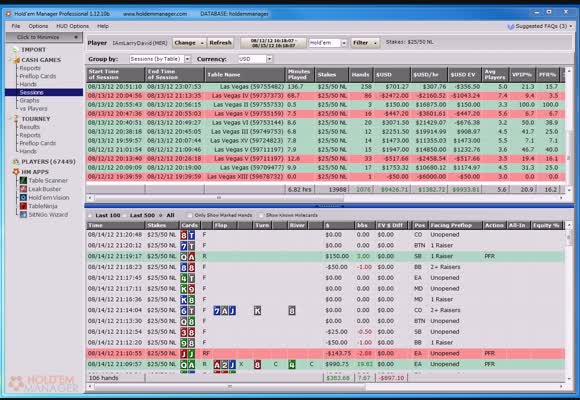Click the Import section icon
The height and width of the screenshot is (400, 580).
click(x=15, y=50)
